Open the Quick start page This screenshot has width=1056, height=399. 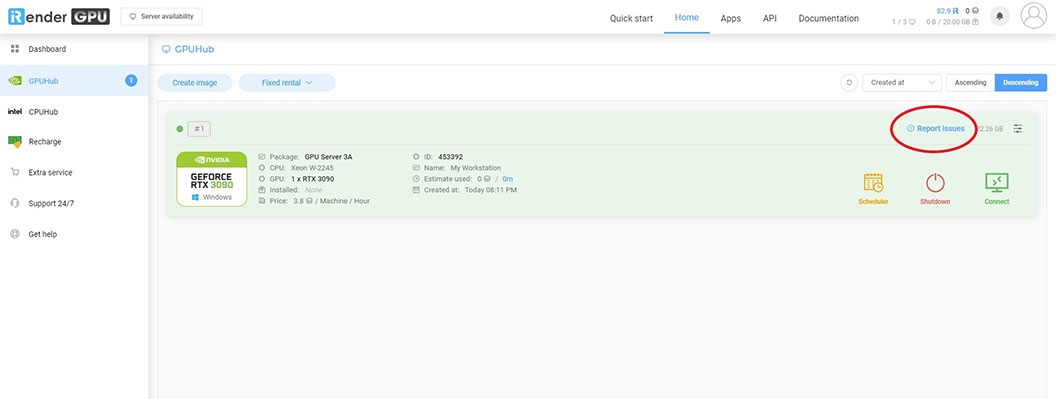click(x=631, y=18)
